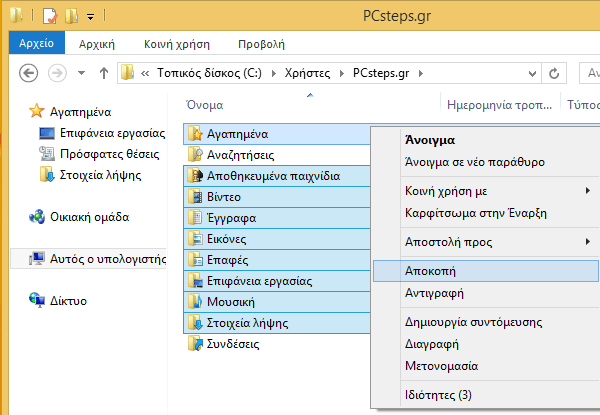Select Οικιακή ομάδα in the navigation pane
Screen dimensions: 600x415
coord(79,217)
